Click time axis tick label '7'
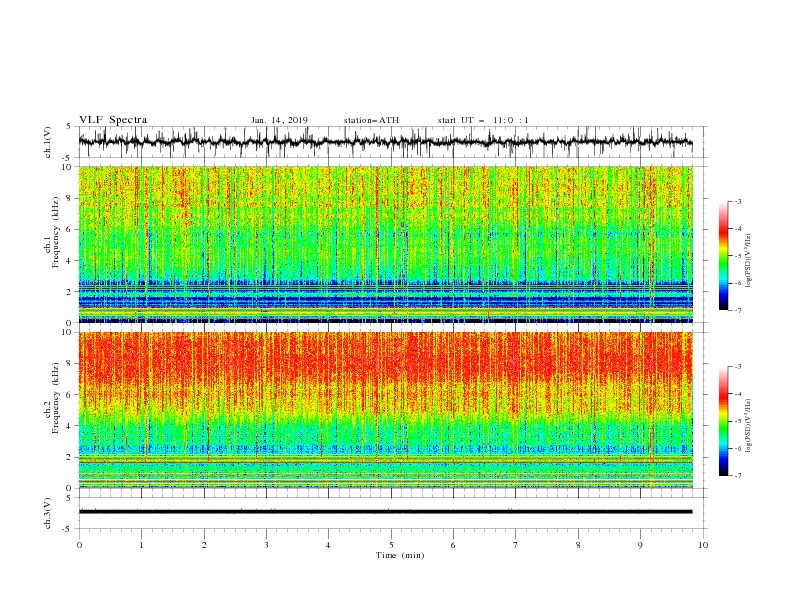Image resolution: width=792 pixels, height=612 pixels. pyautogui.click(x=516, y=545)
